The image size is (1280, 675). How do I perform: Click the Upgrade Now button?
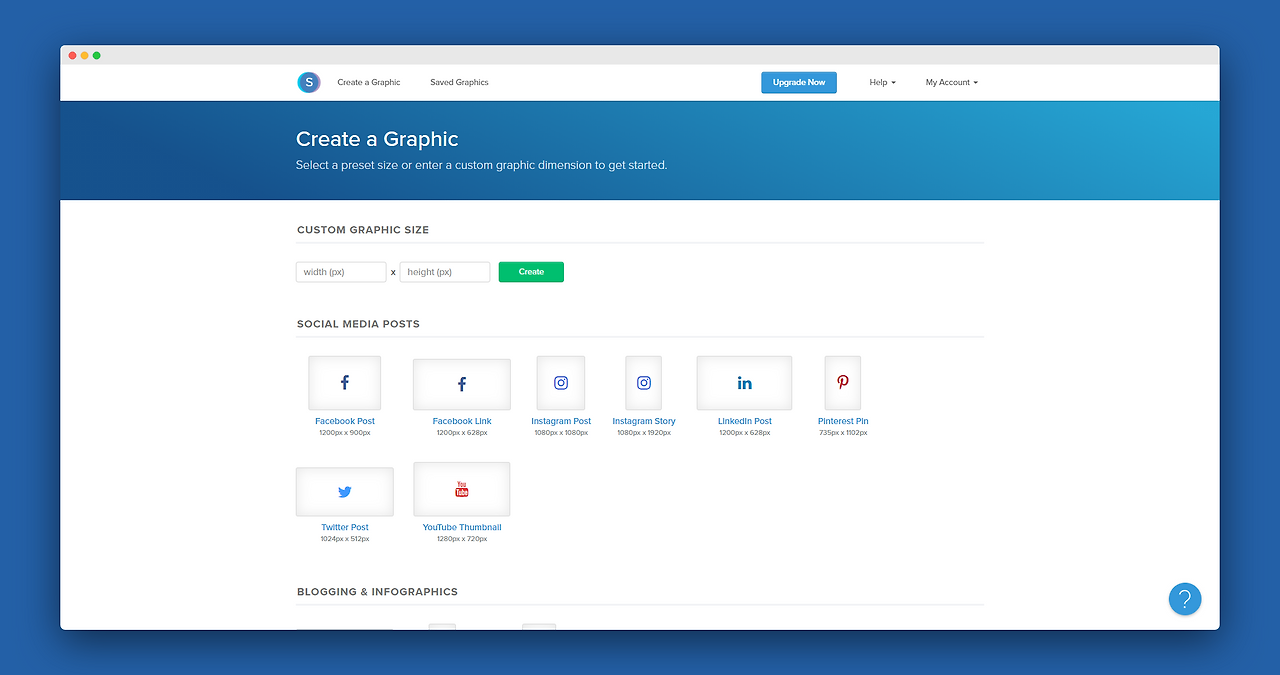[799, 82]
